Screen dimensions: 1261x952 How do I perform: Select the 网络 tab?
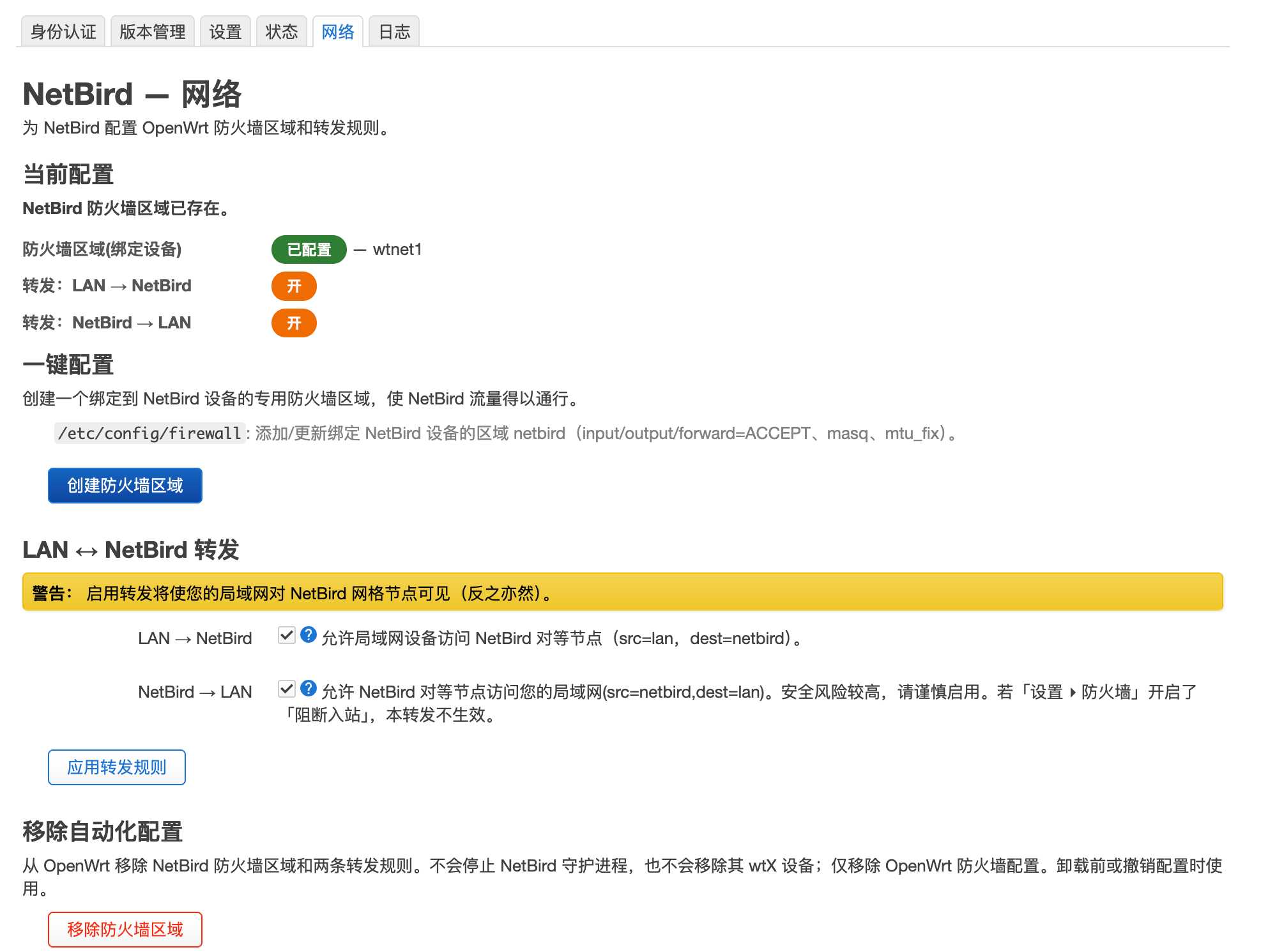[x=338, y=31]
